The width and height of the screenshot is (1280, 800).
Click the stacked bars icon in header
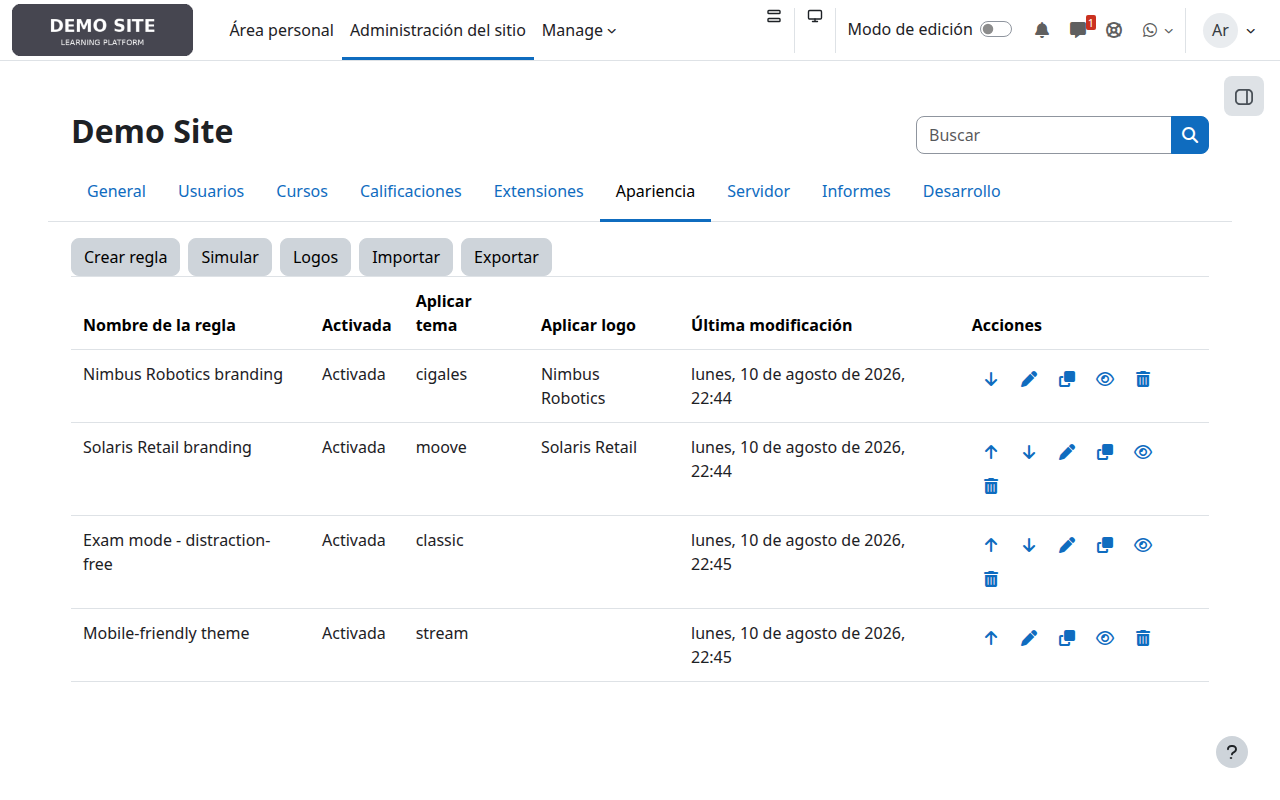click(x=773, y=16)
